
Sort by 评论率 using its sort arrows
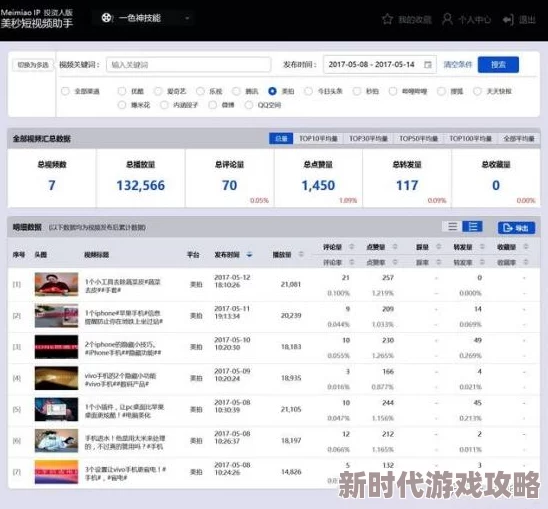(x=352, y=262)
